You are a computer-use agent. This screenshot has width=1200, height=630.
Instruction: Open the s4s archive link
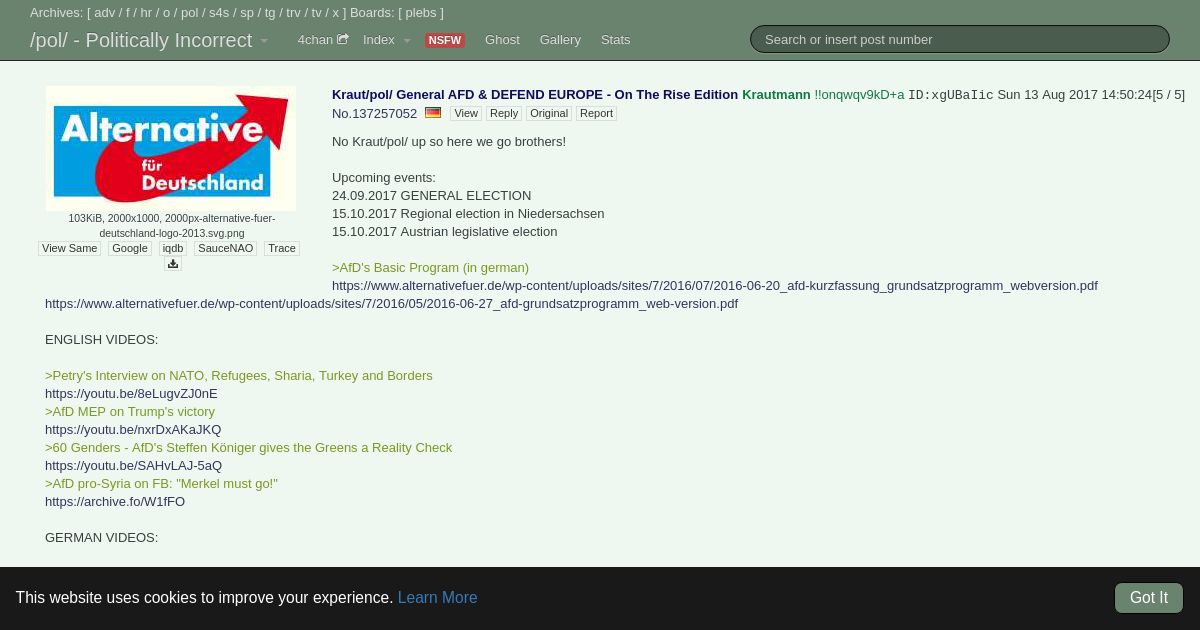(x=219, y=12)
